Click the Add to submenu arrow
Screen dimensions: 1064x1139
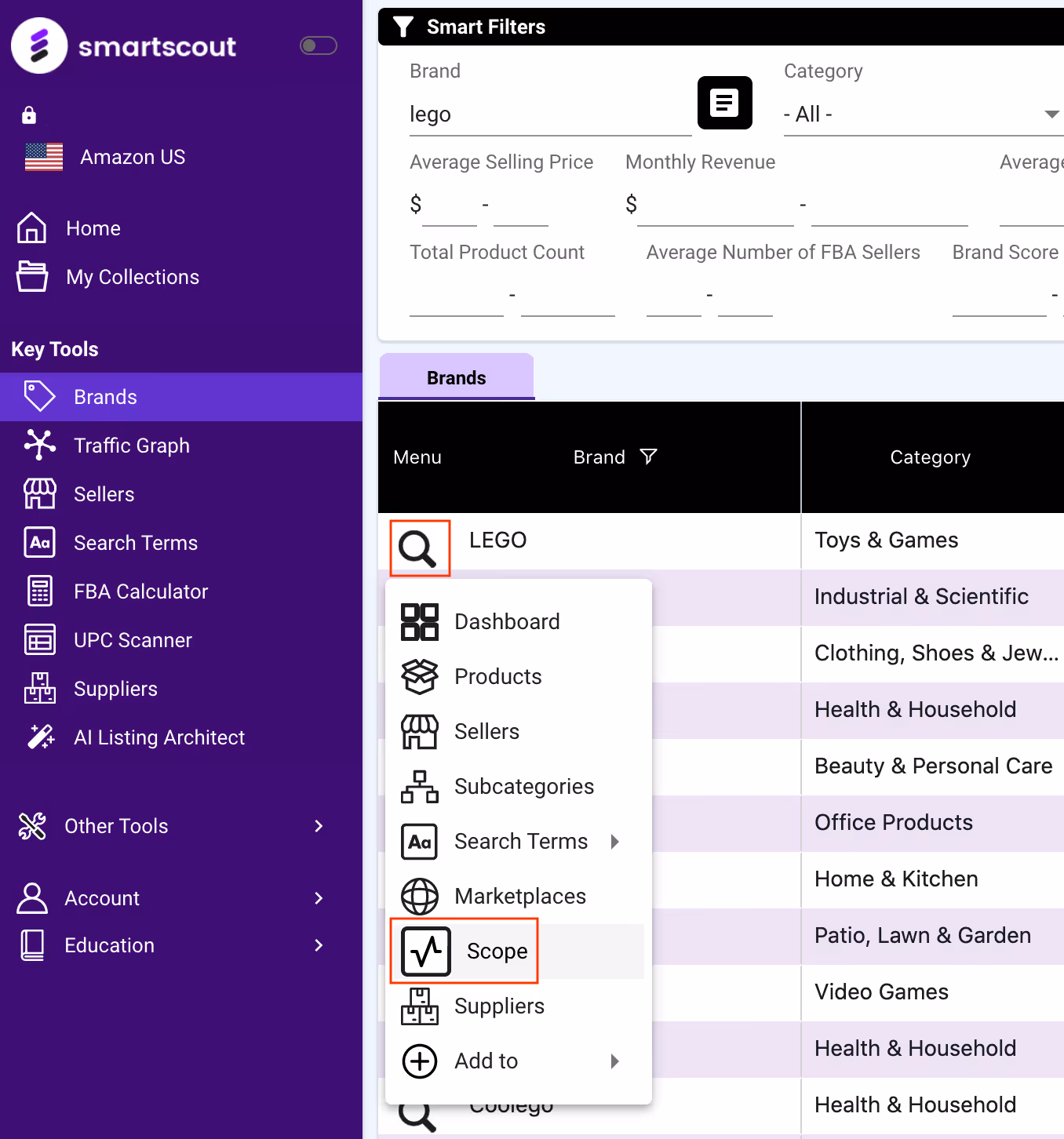point(615,1061)
